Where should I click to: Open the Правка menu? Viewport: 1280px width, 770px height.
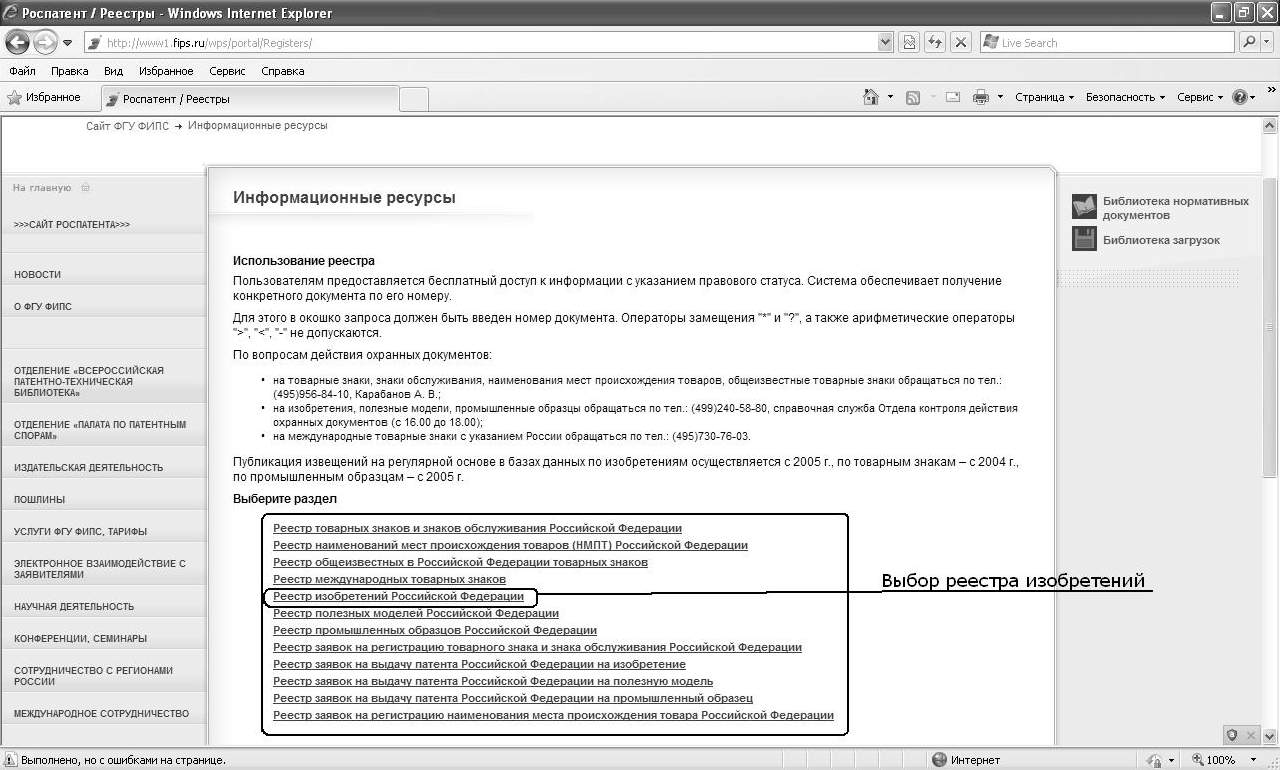pos(70,71)
